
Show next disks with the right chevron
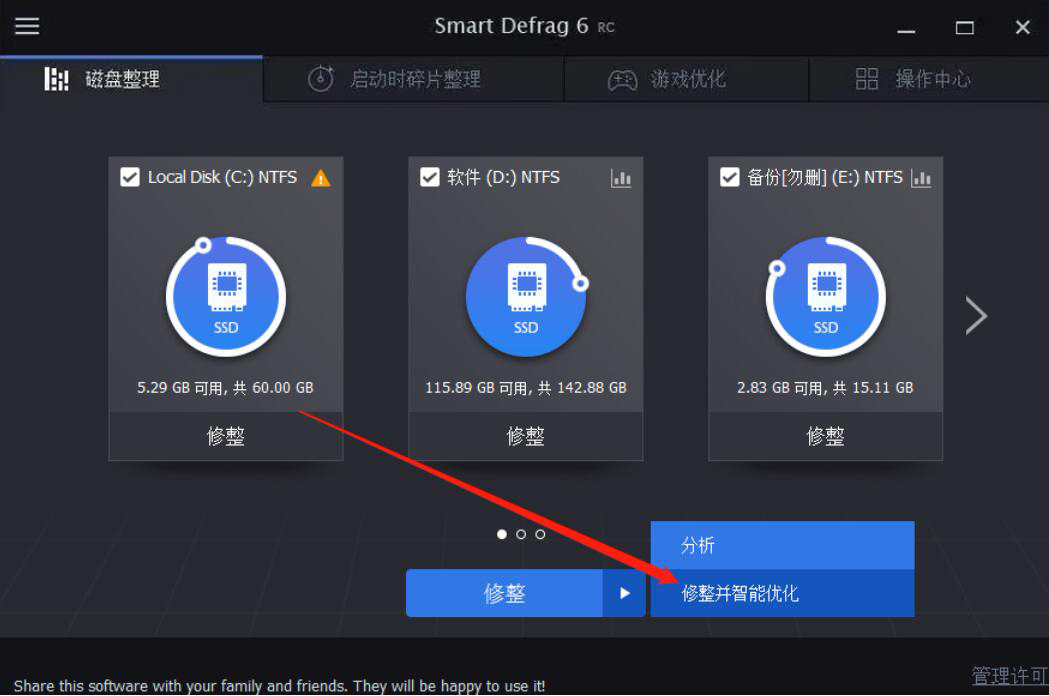[x=976, y=316]
